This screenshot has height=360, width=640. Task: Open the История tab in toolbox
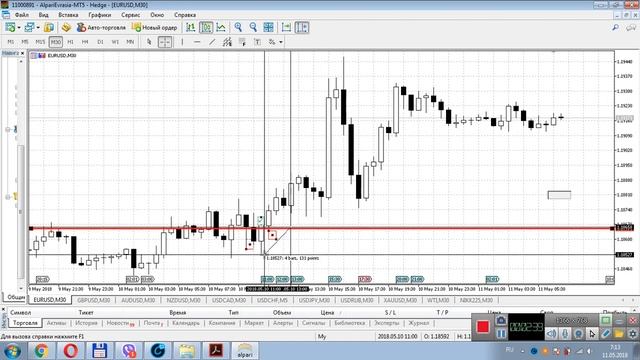[x=87, y=323]
